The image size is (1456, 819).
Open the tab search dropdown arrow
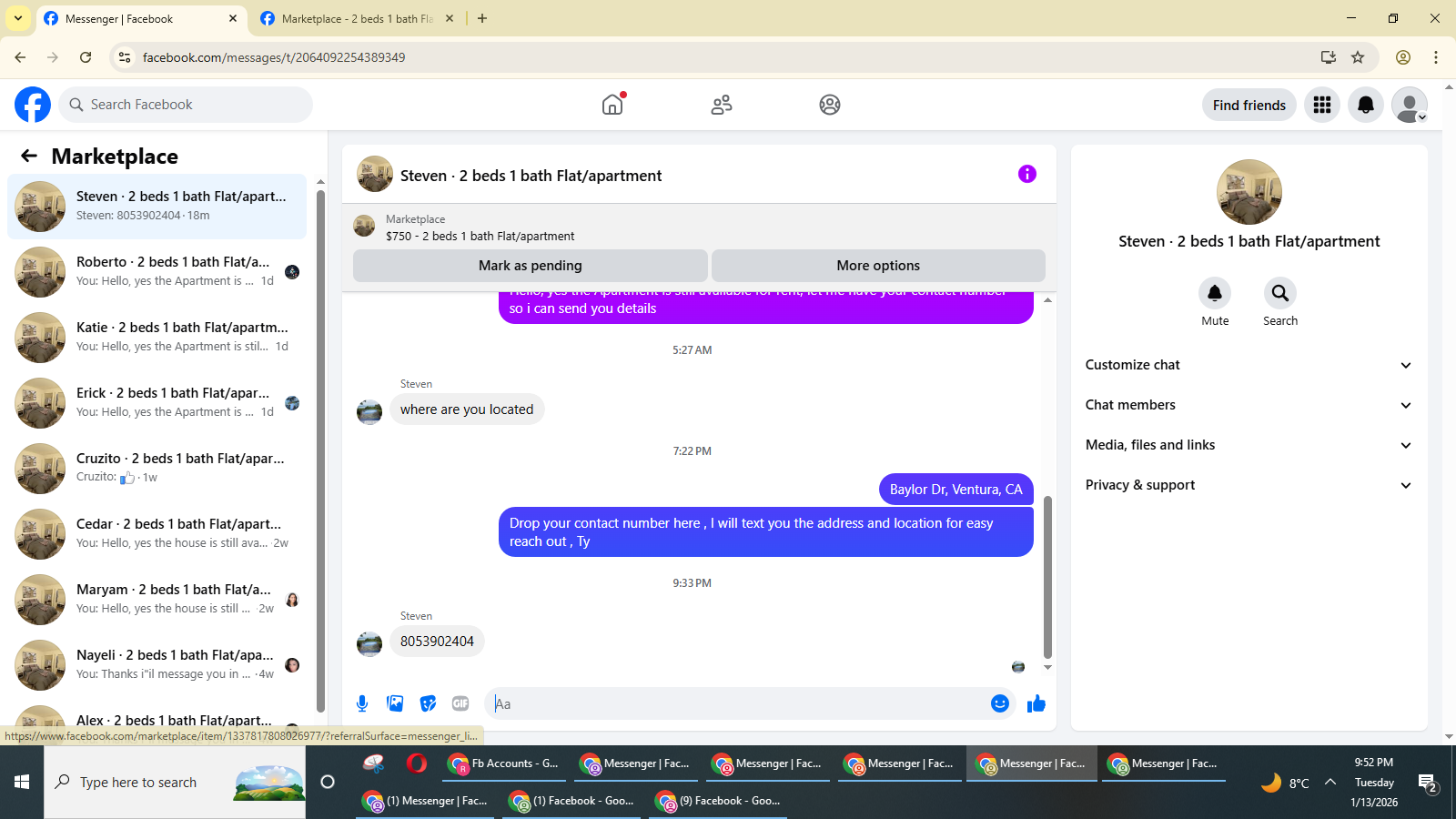point(18,18)
